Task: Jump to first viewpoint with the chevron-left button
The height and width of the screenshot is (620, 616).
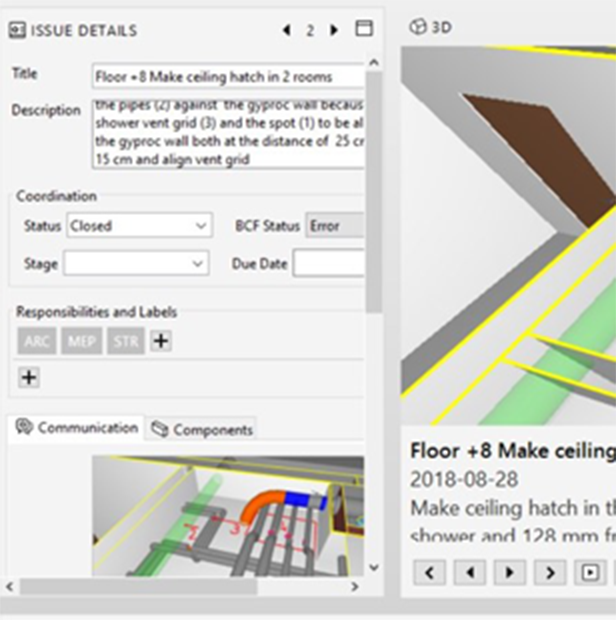Action: tap(429, 572)
